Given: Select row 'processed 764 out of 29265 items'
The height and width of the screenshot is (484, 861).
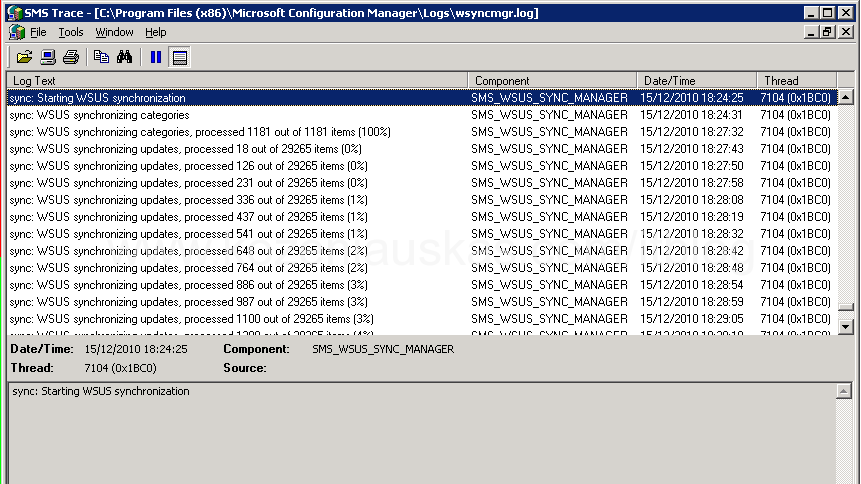Looking at the screenshot, I should pos(422,268).
